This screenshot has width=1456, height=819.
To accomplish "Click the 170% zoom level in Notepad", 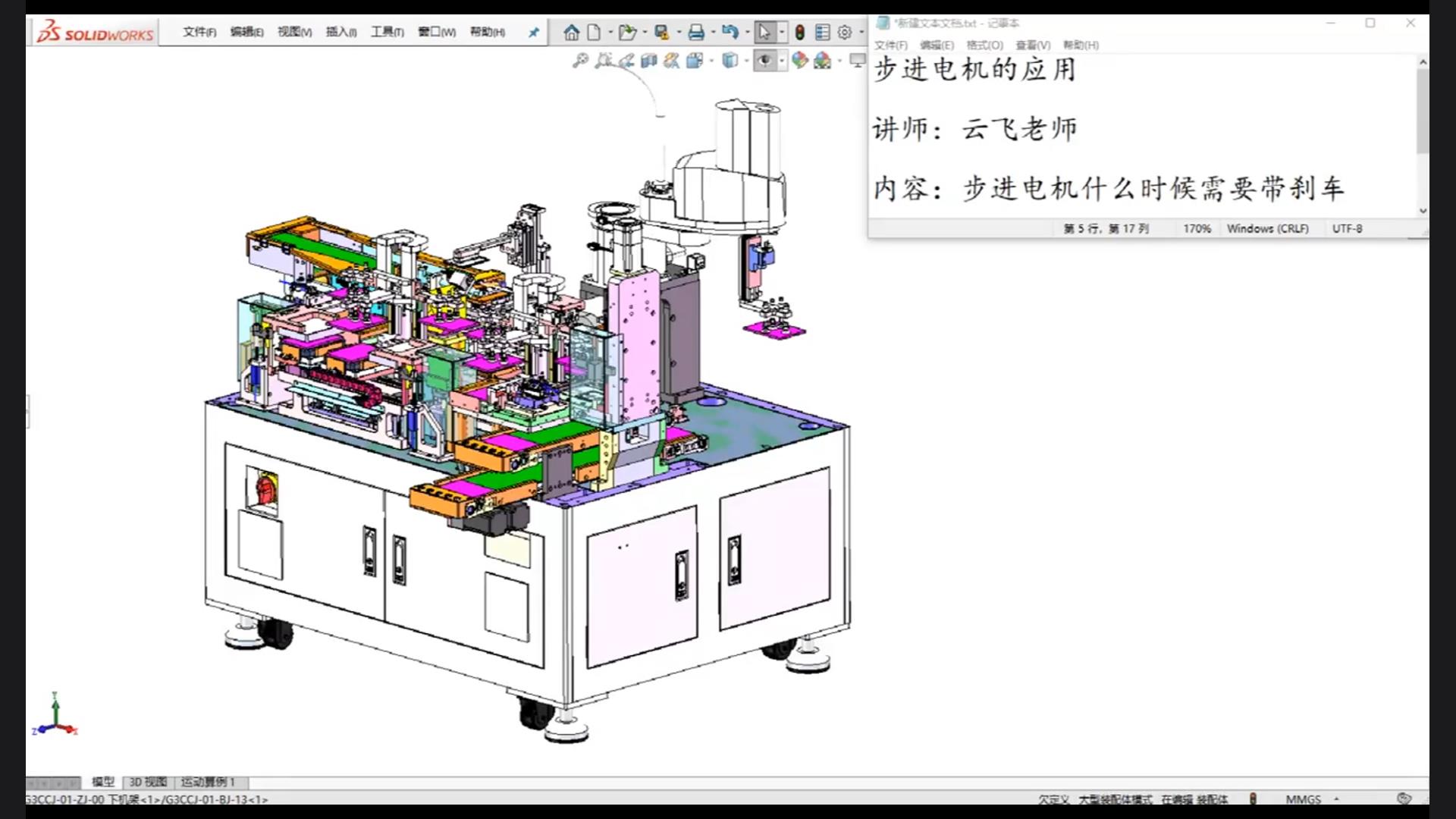I will click(x=1197, y=228).
